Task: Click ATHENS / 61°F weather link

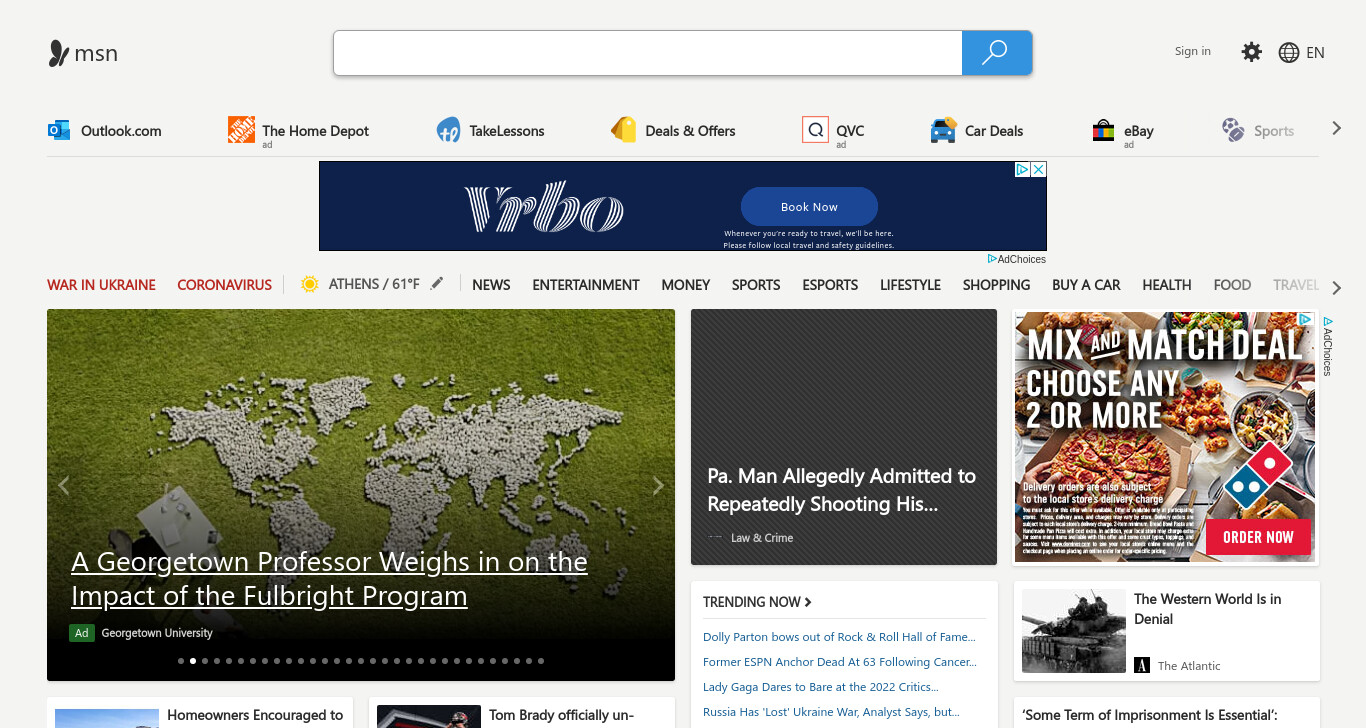Action: tap(374, 284)
